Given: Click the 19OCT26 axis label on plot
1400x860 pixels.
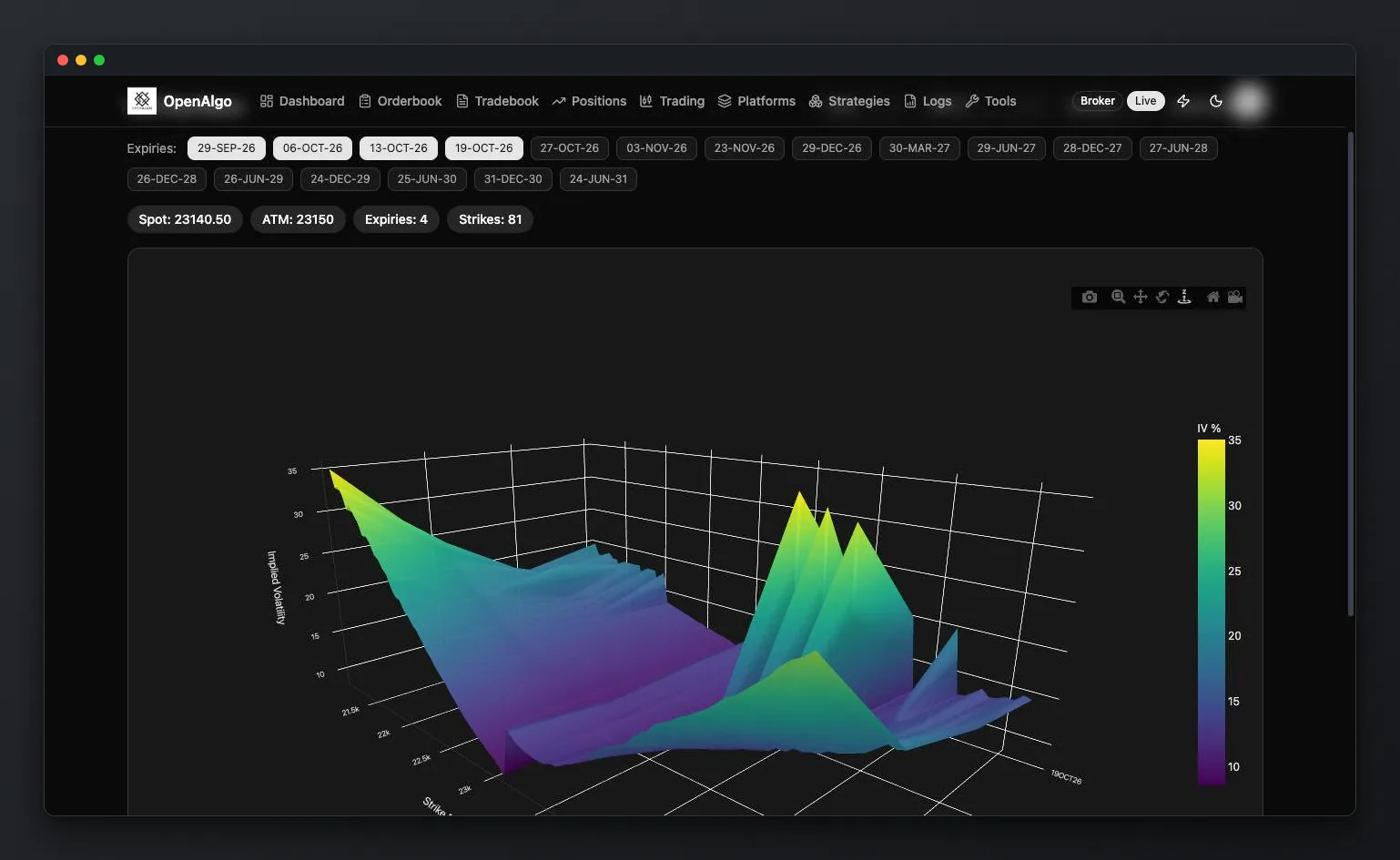Looking at the screenshot, I should point(1066,777).
